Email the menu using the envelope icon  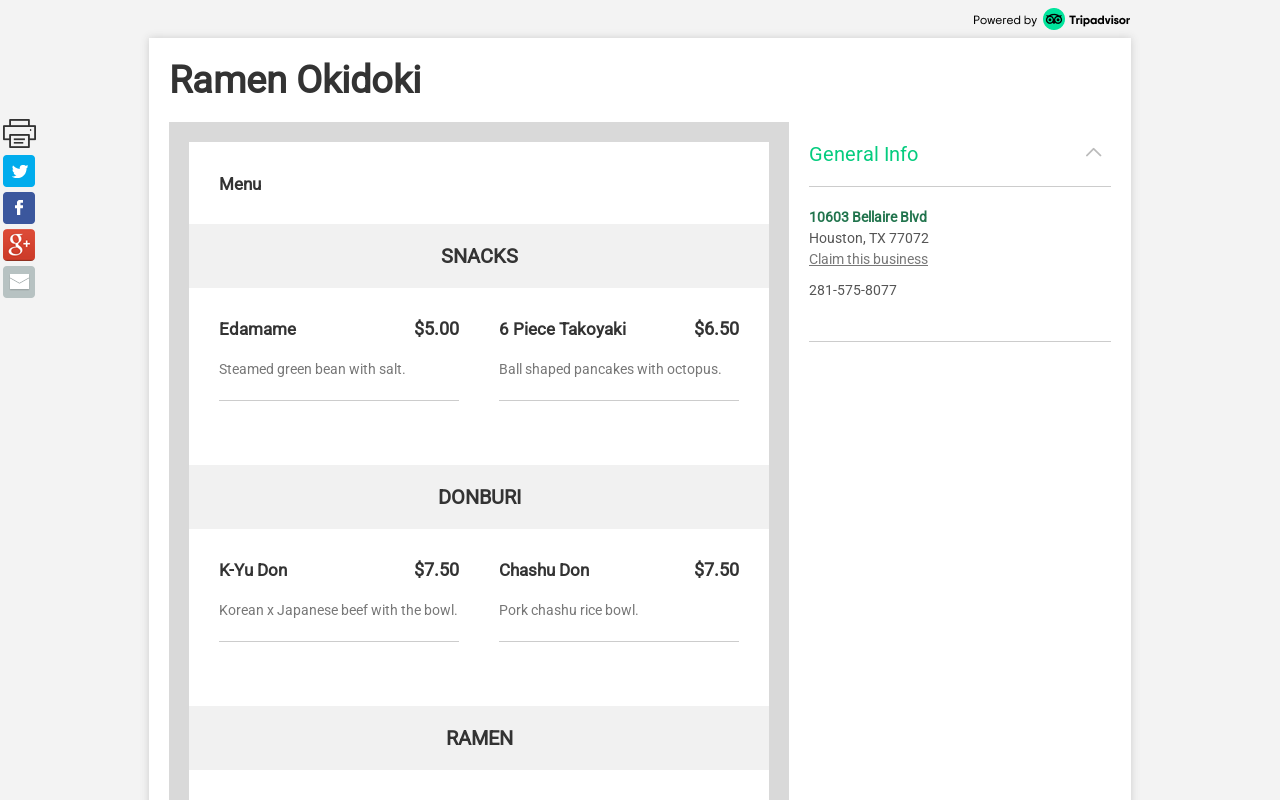[19, 282]
